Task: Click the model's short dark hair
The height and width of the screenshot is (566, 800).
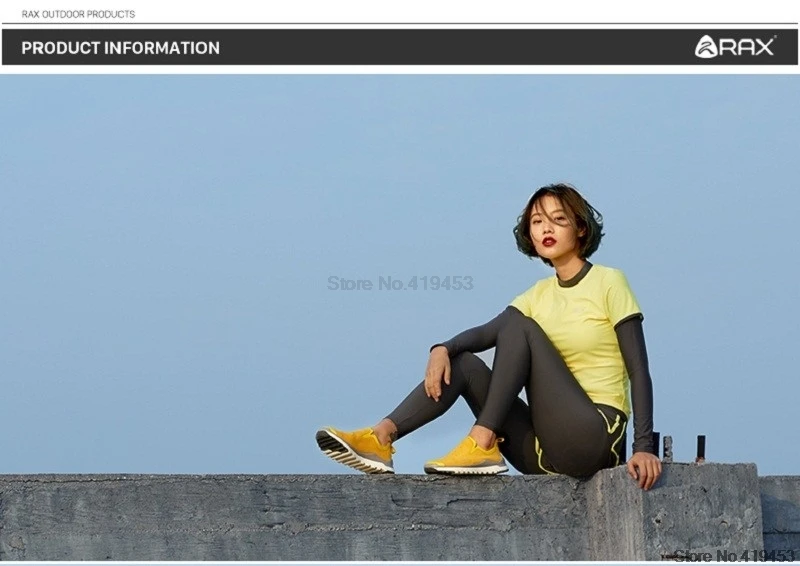Action: 559,222
